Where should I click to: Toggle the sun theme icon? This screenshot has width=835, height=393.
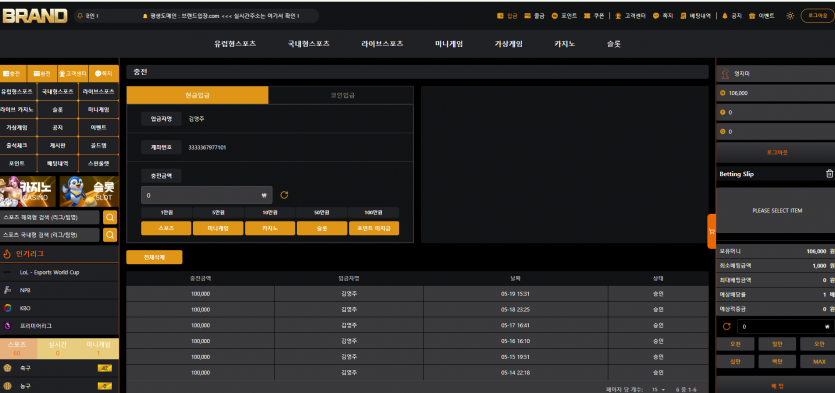790,16
